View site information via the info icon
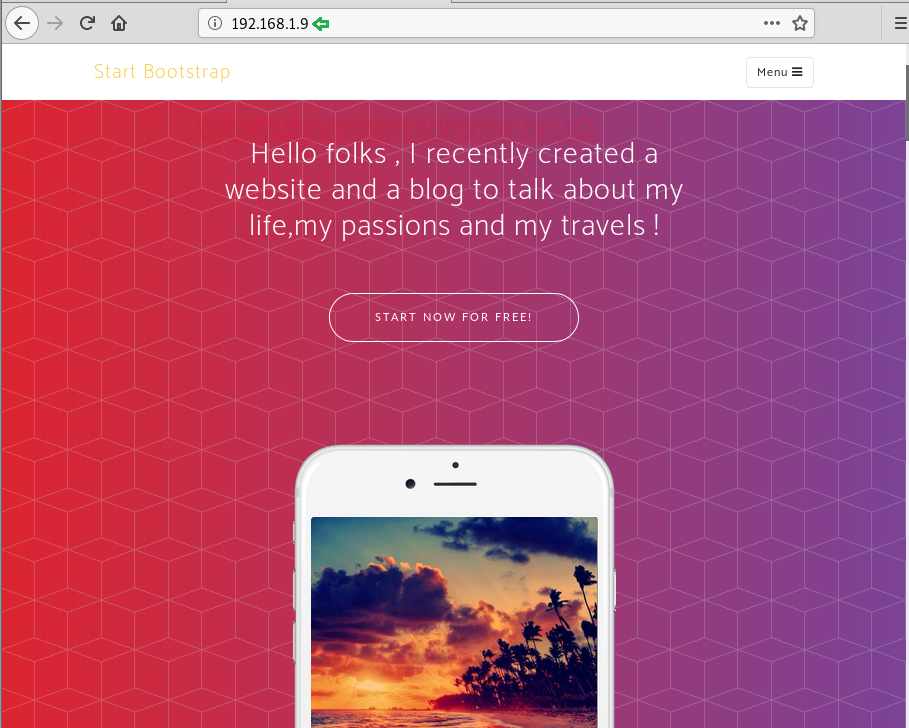The height and width of the screenshot is (728, 909). pyautogui.click(x=214, y=23)
